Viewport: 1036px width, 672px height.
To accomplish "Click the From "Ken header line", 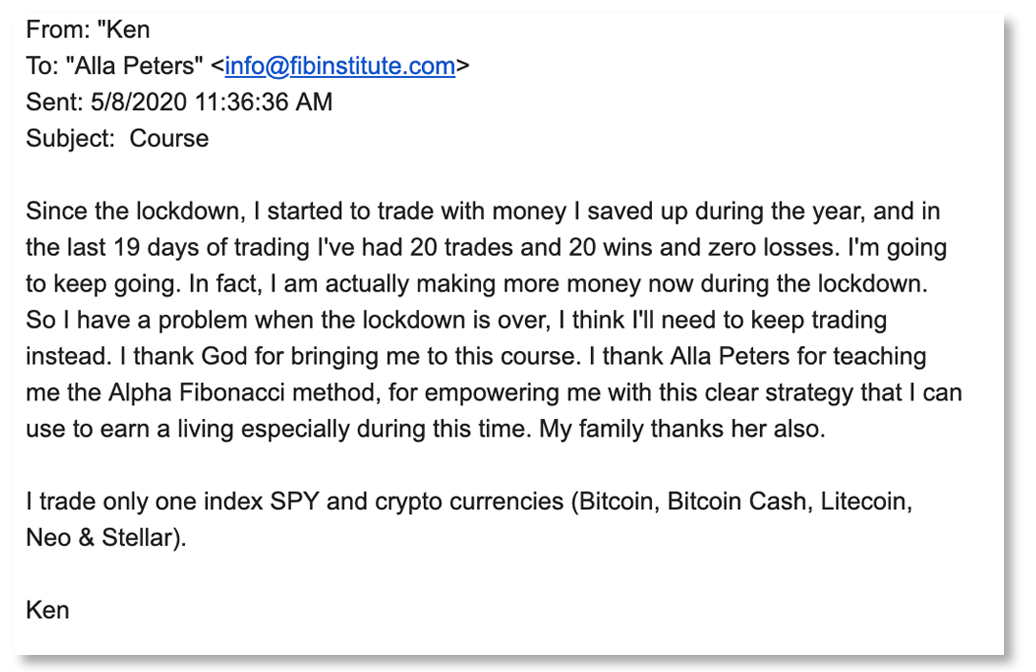I will (88, 30).
